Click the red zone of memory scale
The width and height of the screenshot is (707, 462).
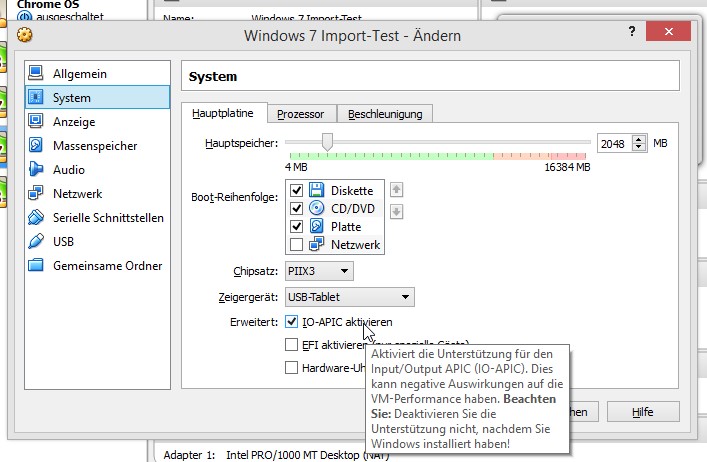(568, 156)
